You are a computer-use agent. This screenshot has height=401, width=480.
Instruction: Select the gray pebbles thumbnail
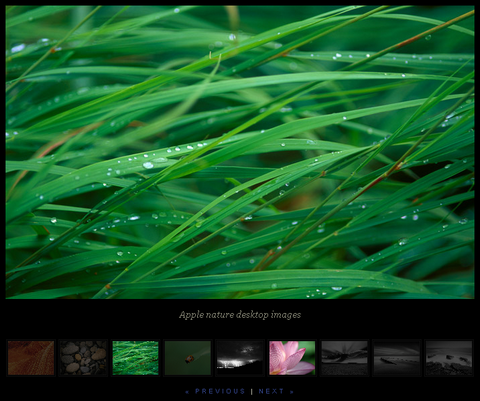pos(83,358)
